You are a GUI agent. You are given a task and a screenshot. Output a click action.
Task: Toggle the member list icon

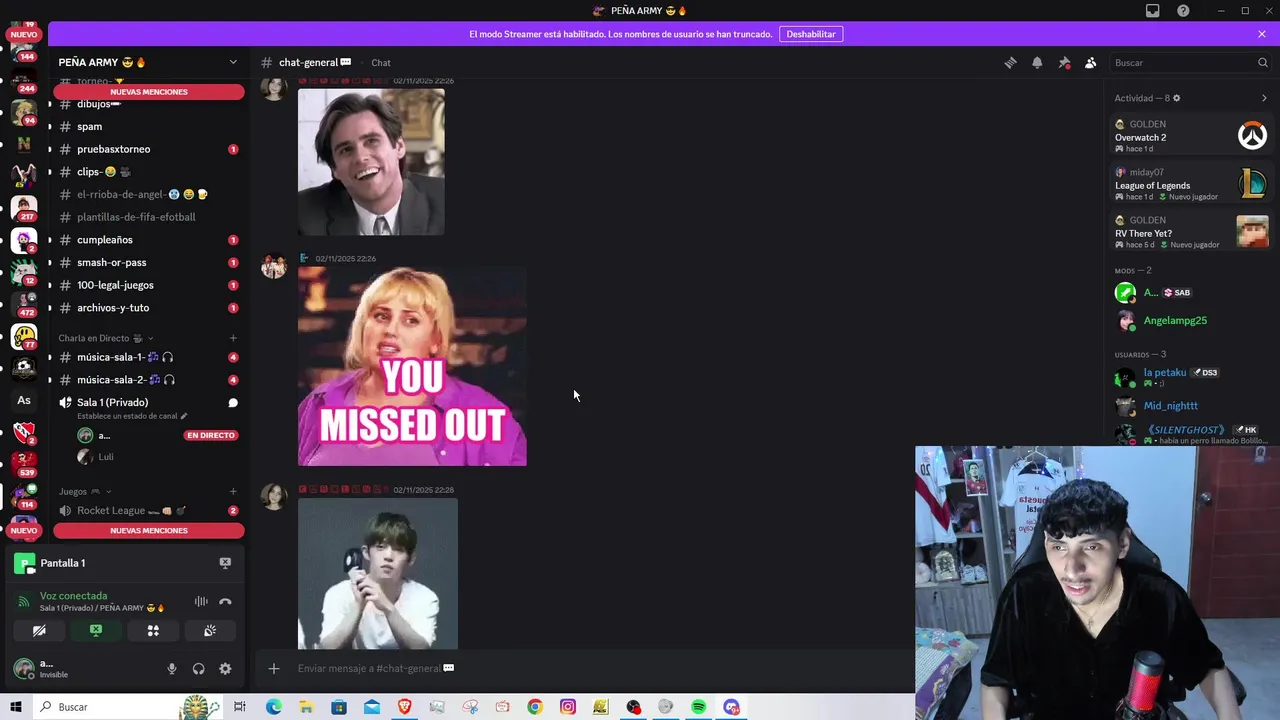tap(1090, 62)
